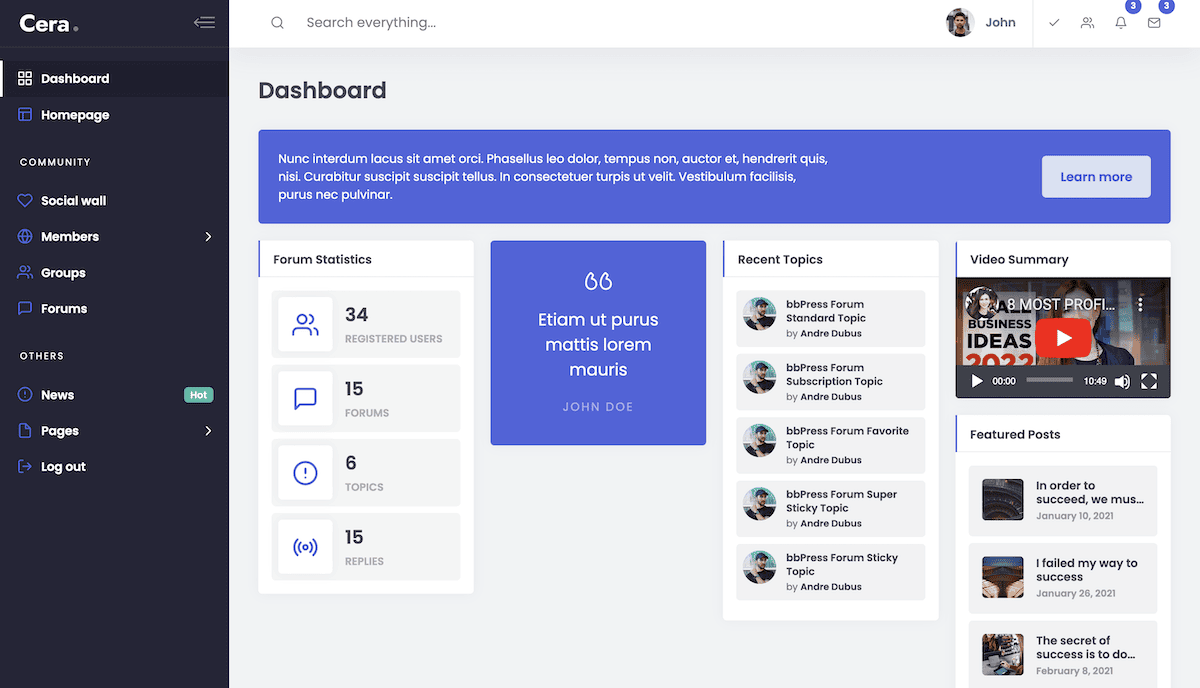
Task: Open Social wall from the sidebar
Action: point(72,200)
